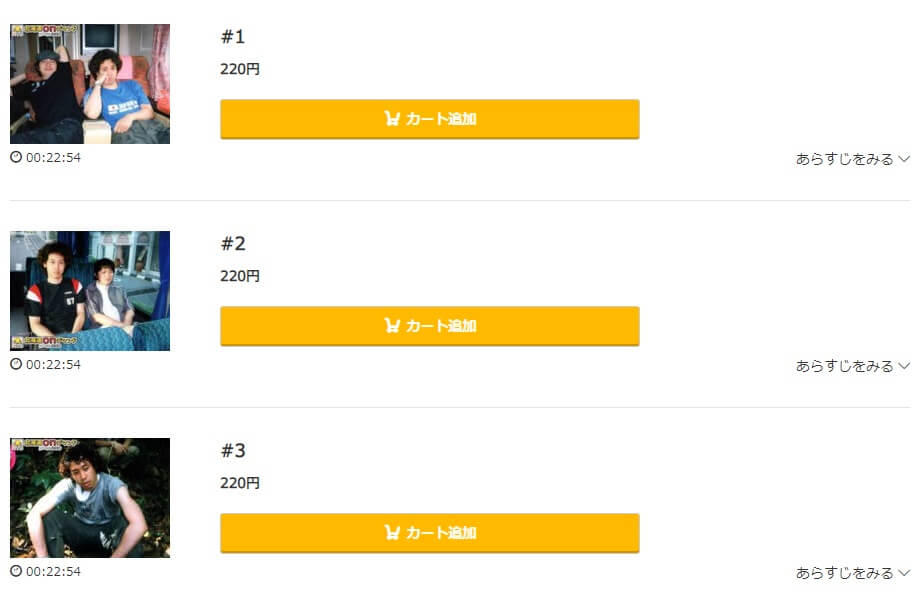921x605 pixels.
Task: Click the cart icon in episode #3's button
Action: [392, 533]
